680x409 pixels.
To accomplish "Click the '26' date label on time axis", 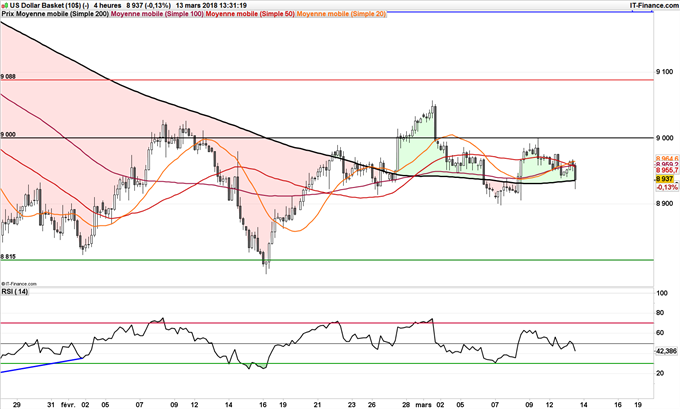I will (372, 405).
